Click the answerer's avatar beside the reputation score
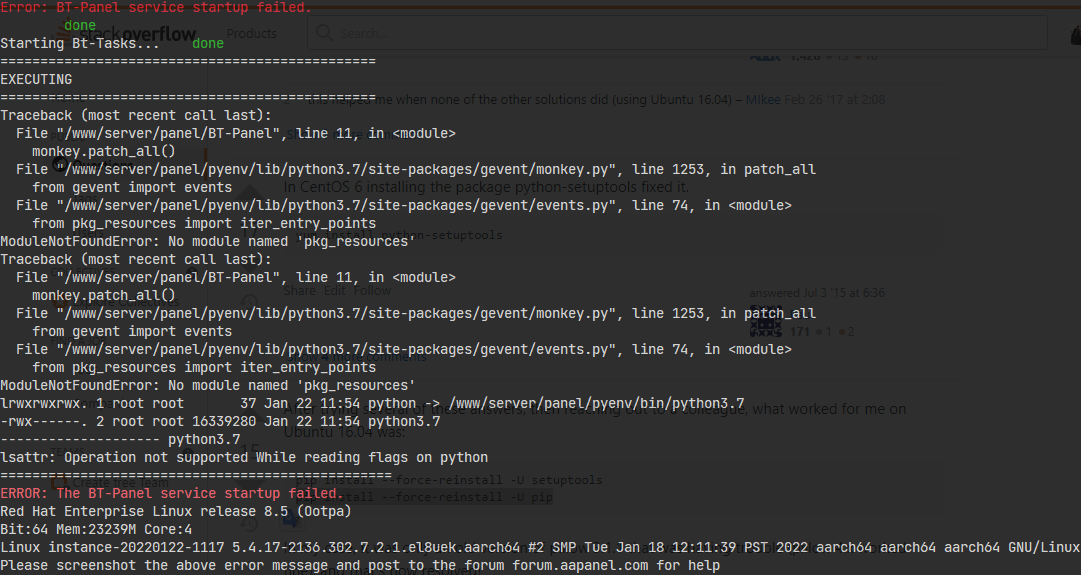Screen dimensions: 1081x575 [765, 322]
